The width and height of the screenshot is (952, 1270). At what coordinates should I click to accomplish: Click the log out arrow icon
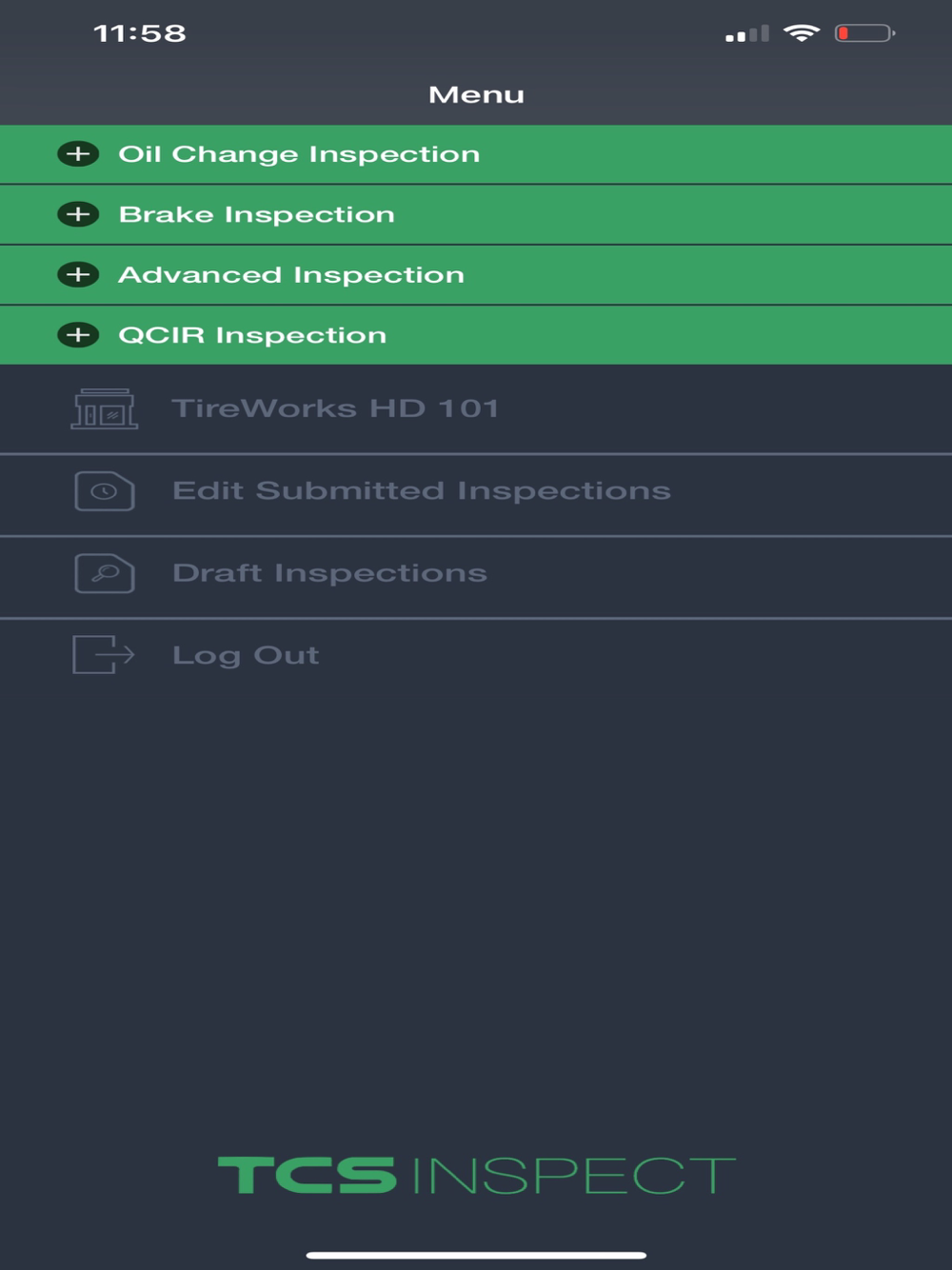point(104,655)
